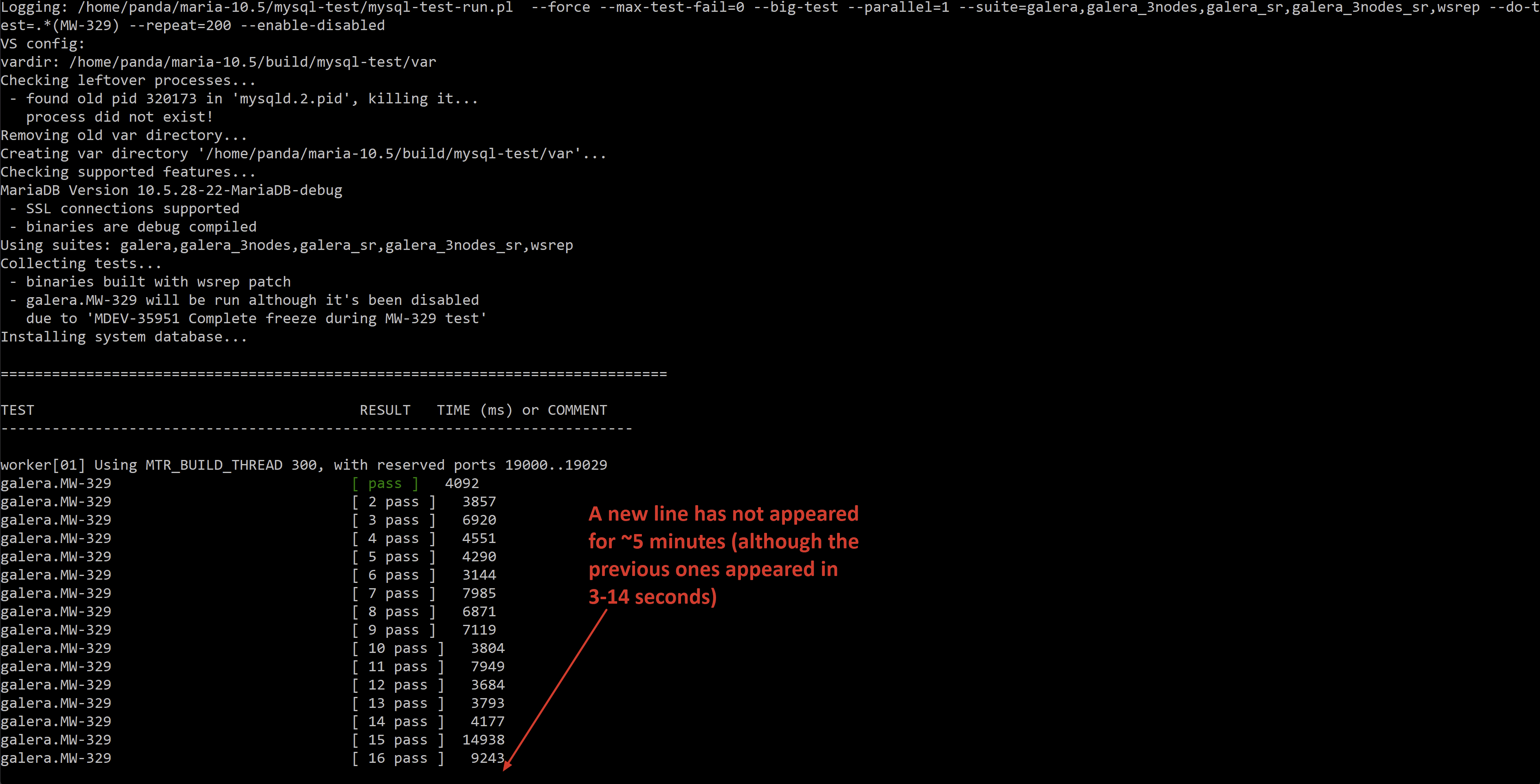The image size is (1540, 784).
Task: Click the worker[01] MTR_BUILD_THREAD line
Action: tap(304, 465)
